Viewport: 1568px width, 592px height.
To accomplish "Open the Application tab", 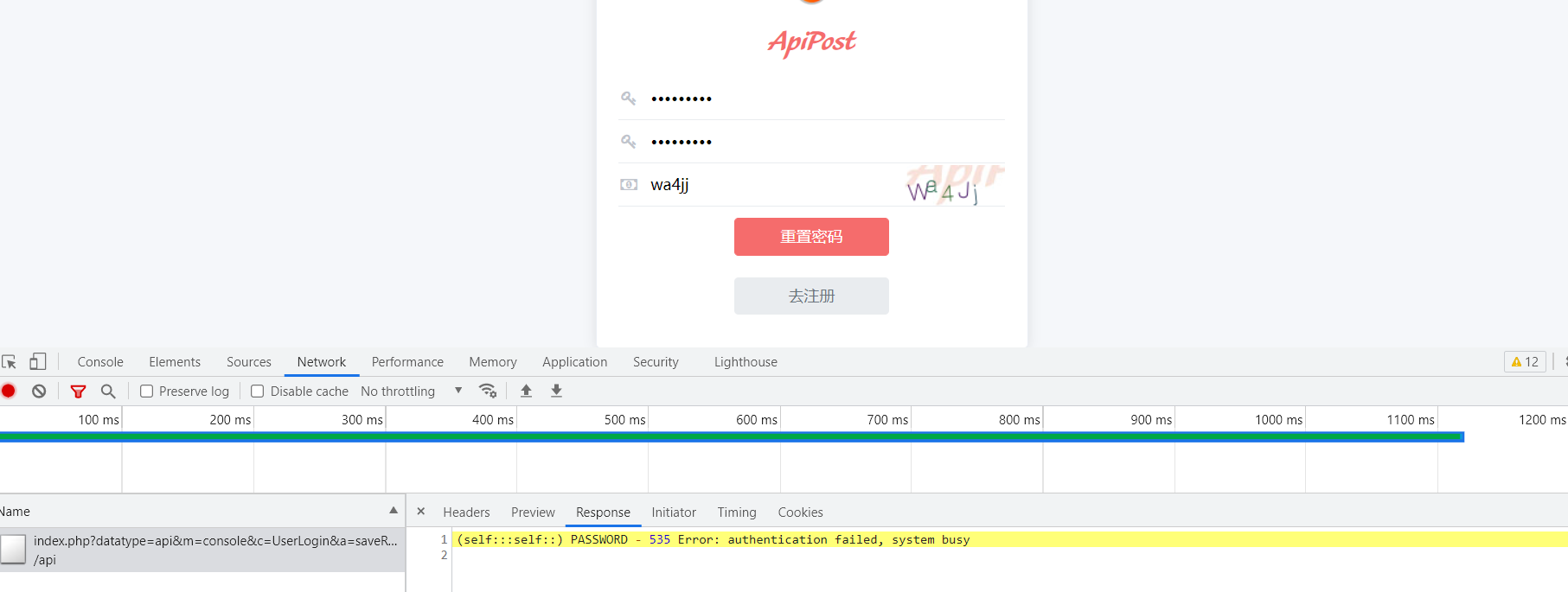I will (x=575, y=362).
